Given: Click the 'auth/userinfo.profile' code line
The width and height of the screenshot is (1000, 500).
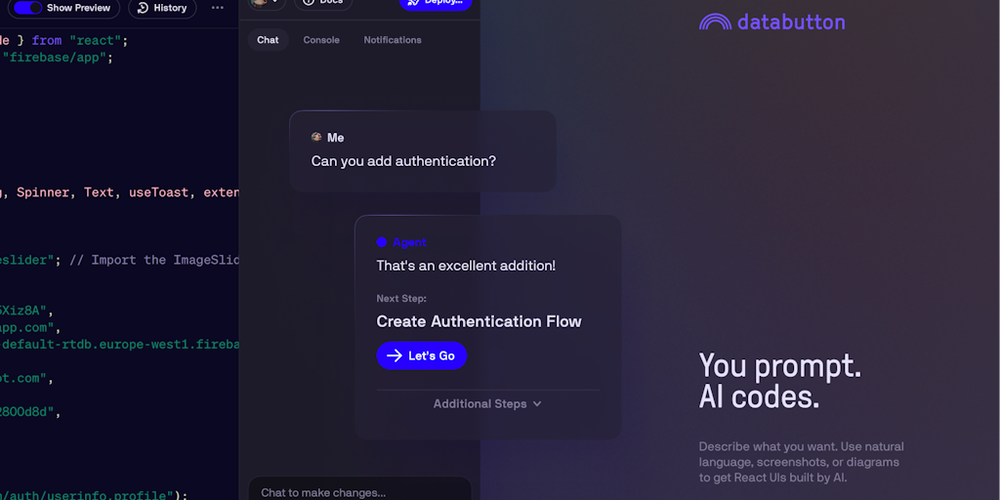Looking at the screenshot, I should pyautogui.click(x=94, y=495).
